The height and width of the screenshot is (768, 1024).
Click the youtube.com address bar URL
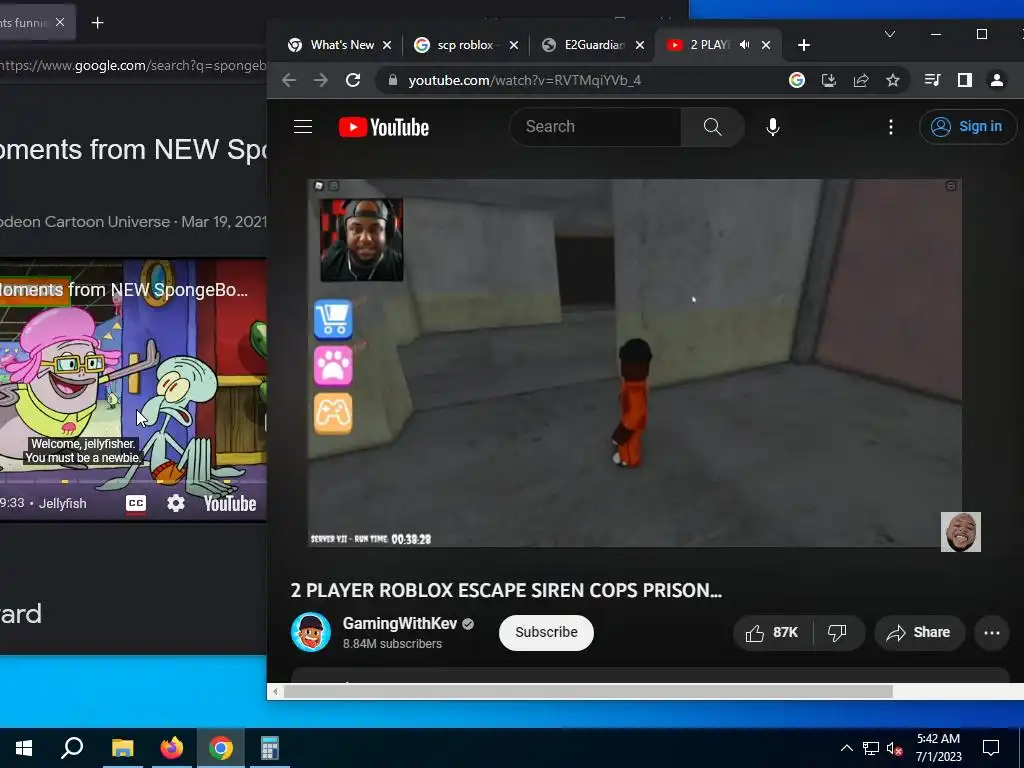[x=524, y=80]
